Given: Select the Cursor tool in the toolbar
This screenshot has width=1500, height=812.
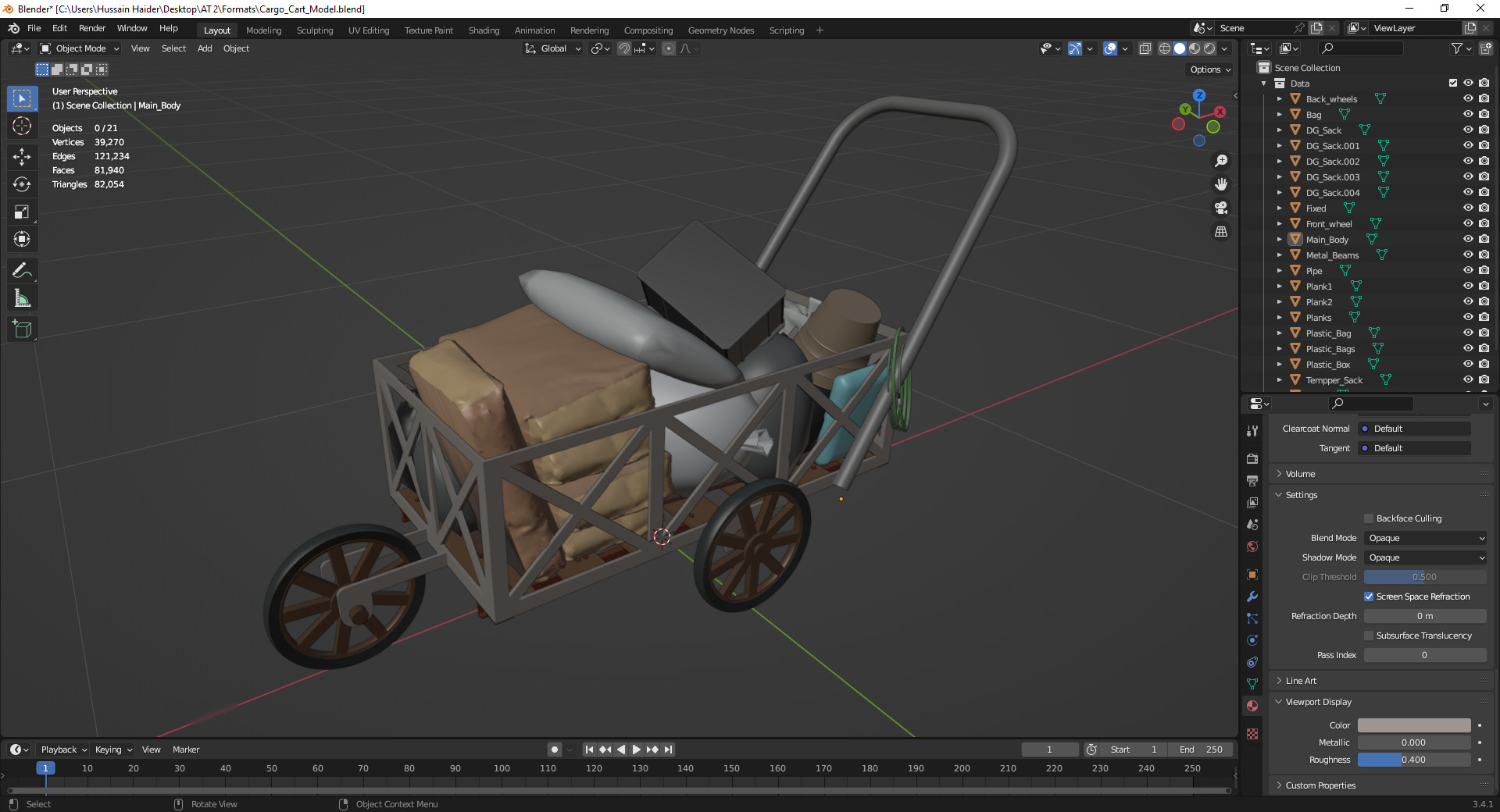Looking at the screenshot, I should coord(22,126).
